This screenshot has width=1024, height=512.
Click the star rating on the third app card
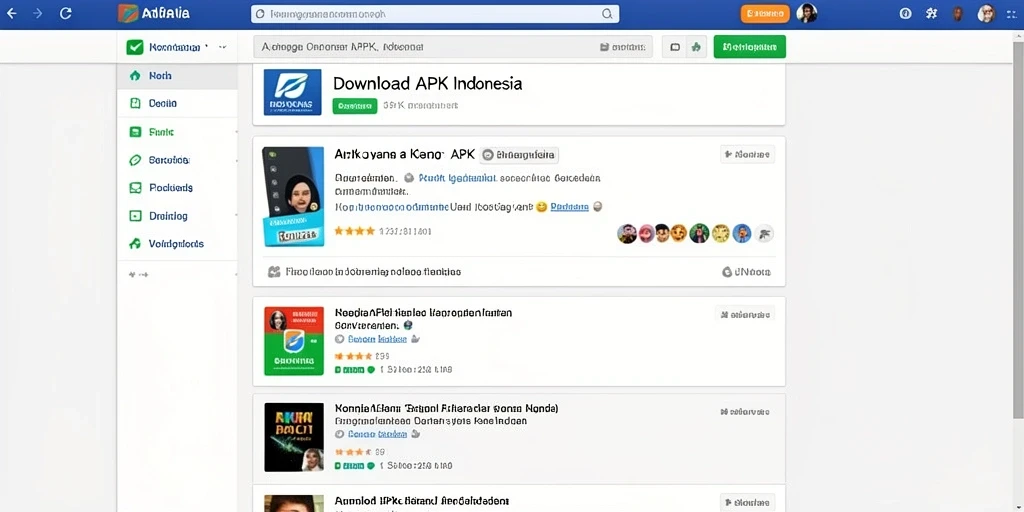click(x=353, y=452)
